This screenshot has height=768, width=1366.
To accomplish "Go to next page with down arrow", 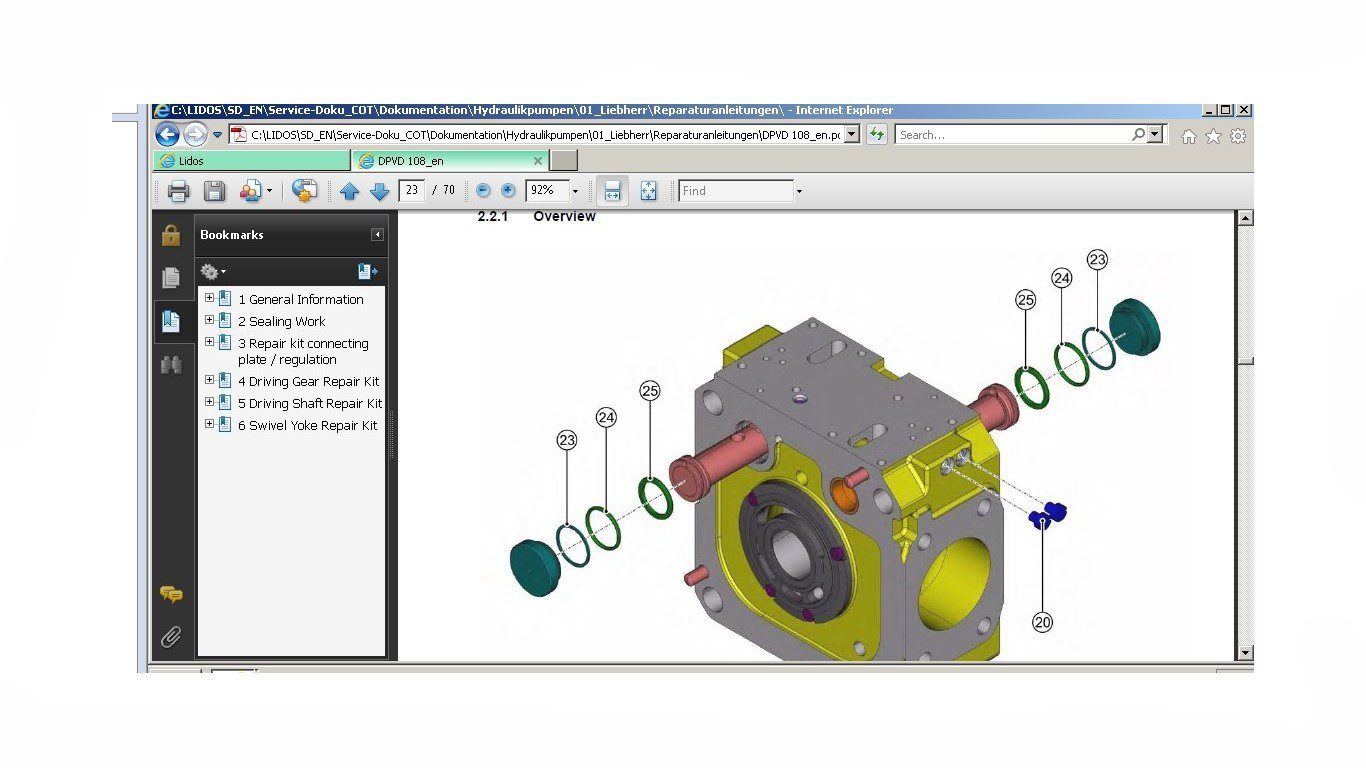I will click(x=379, y=191).
